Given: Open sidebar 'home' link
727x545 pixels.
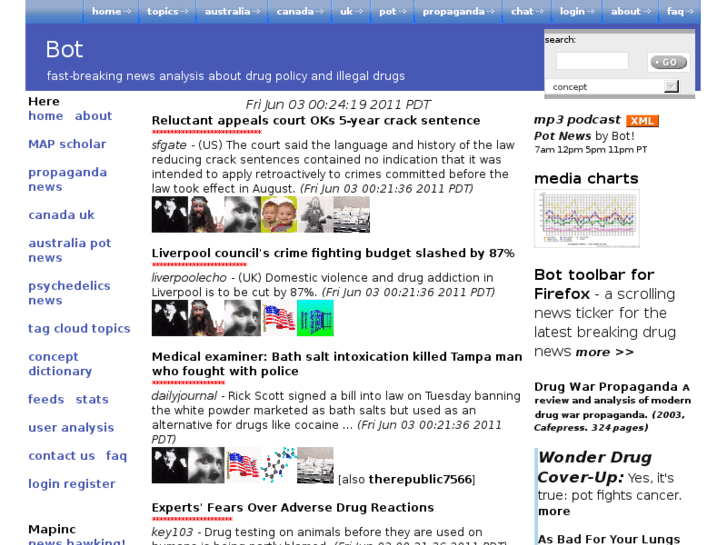Looking at the screenshot, I should pos(45,115).
